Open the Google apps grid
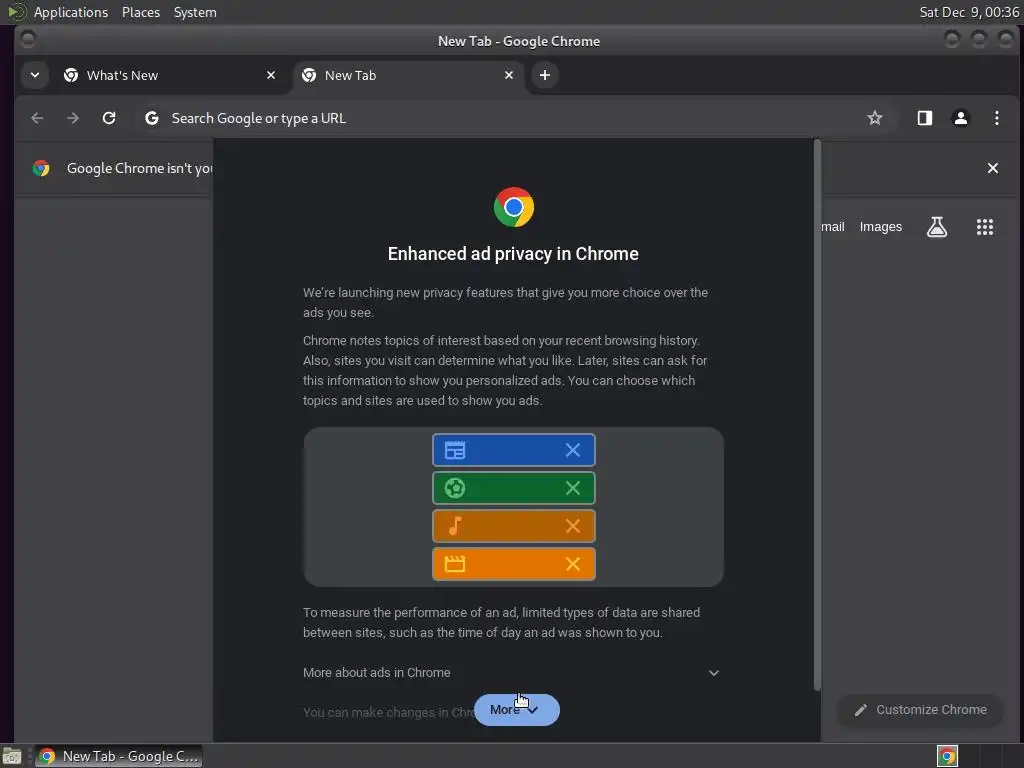Screen dimensions: 1024x768 click(985, 227)
